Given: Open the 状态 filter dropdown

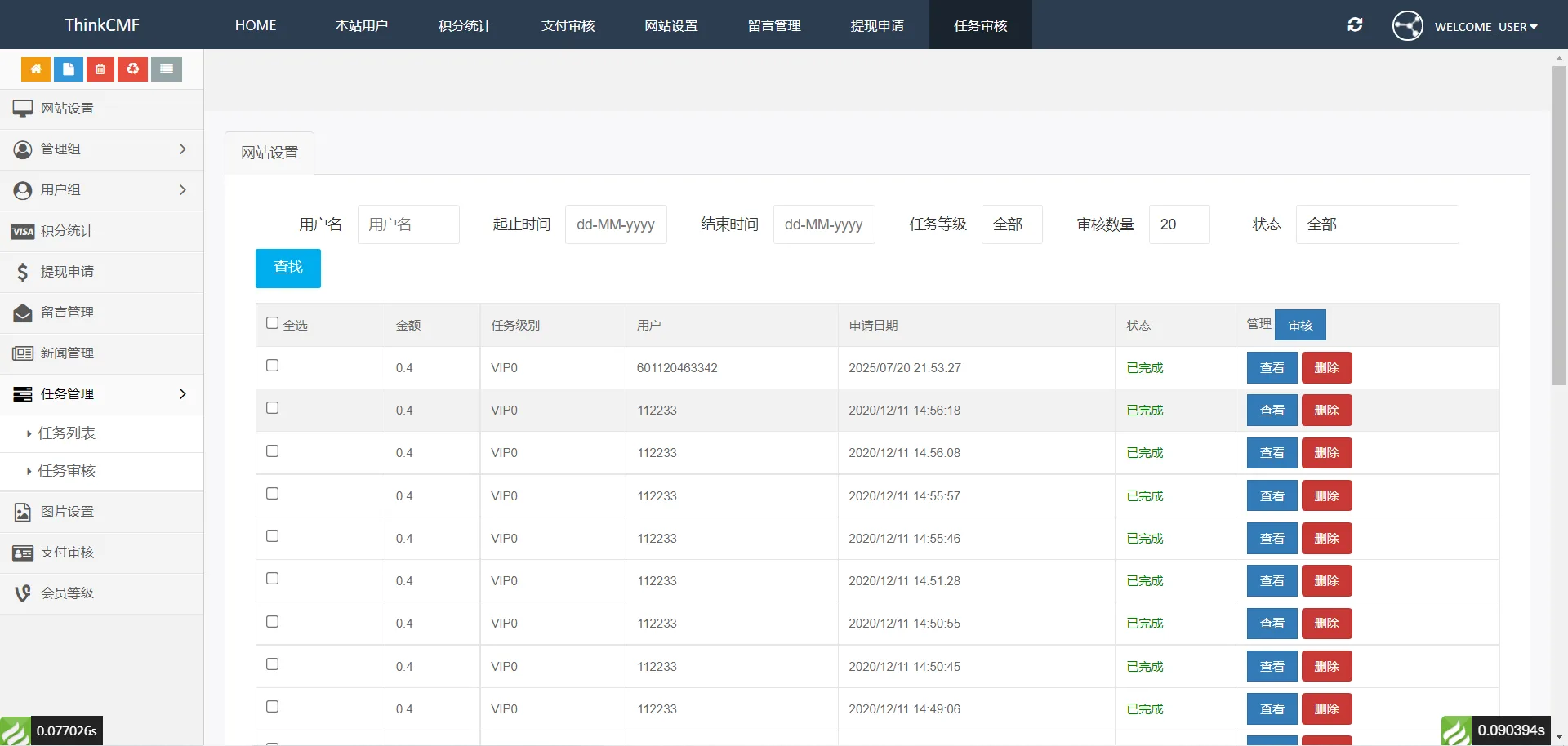Looking at the screenshot, I should pos(1376,224).
